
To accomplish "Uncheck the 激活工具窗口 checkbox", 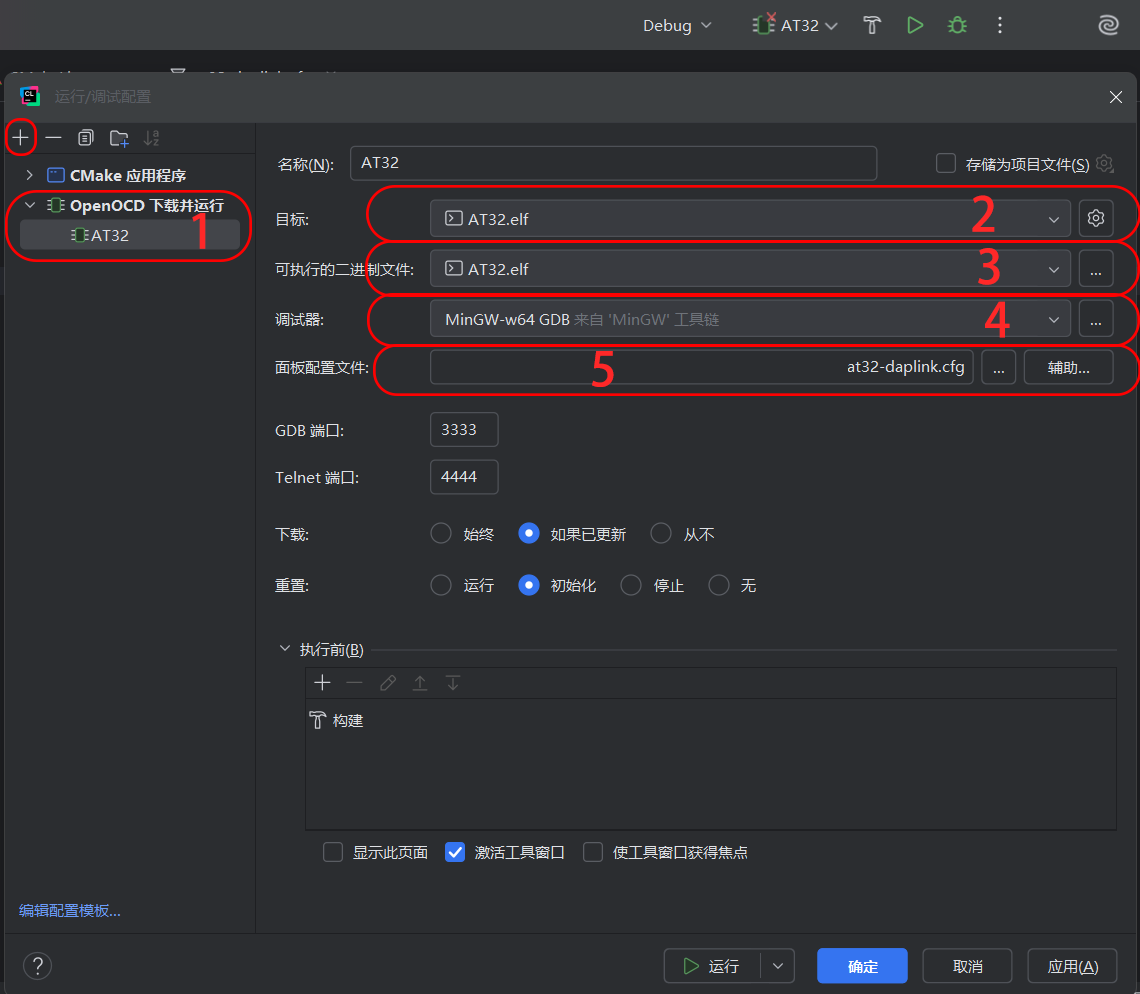I will click(455, 852).
